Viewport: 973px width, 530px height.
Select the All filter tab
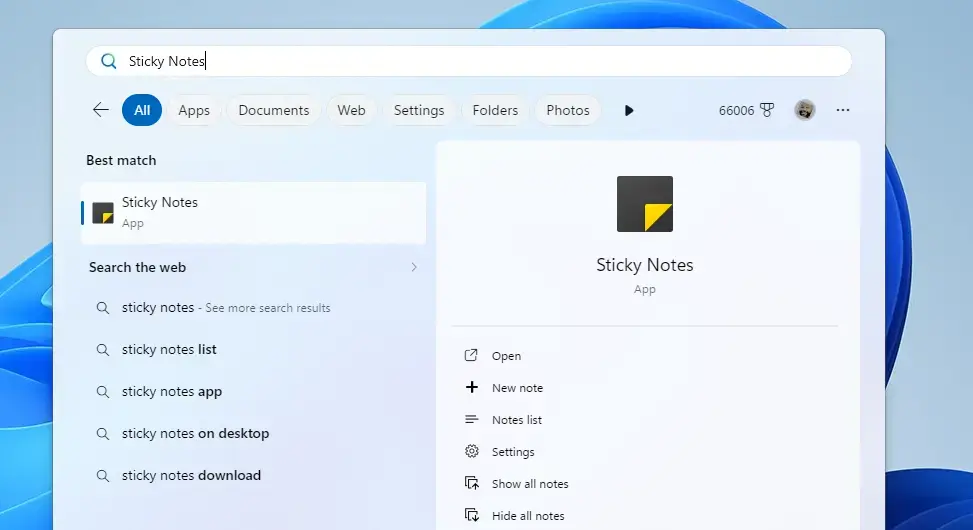[142, 110]
